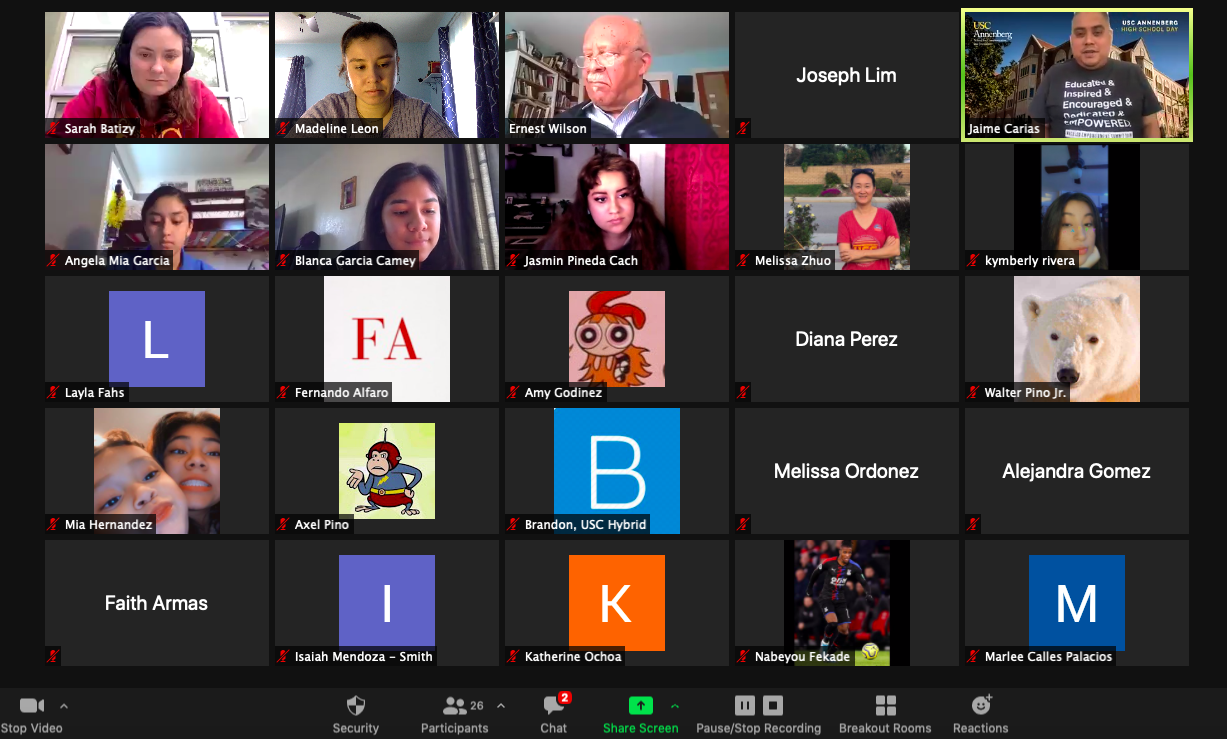The height and width of the screenshot is (739, 1227).
Task: Click the Stop Video camera icon
Action: (30, 705)
